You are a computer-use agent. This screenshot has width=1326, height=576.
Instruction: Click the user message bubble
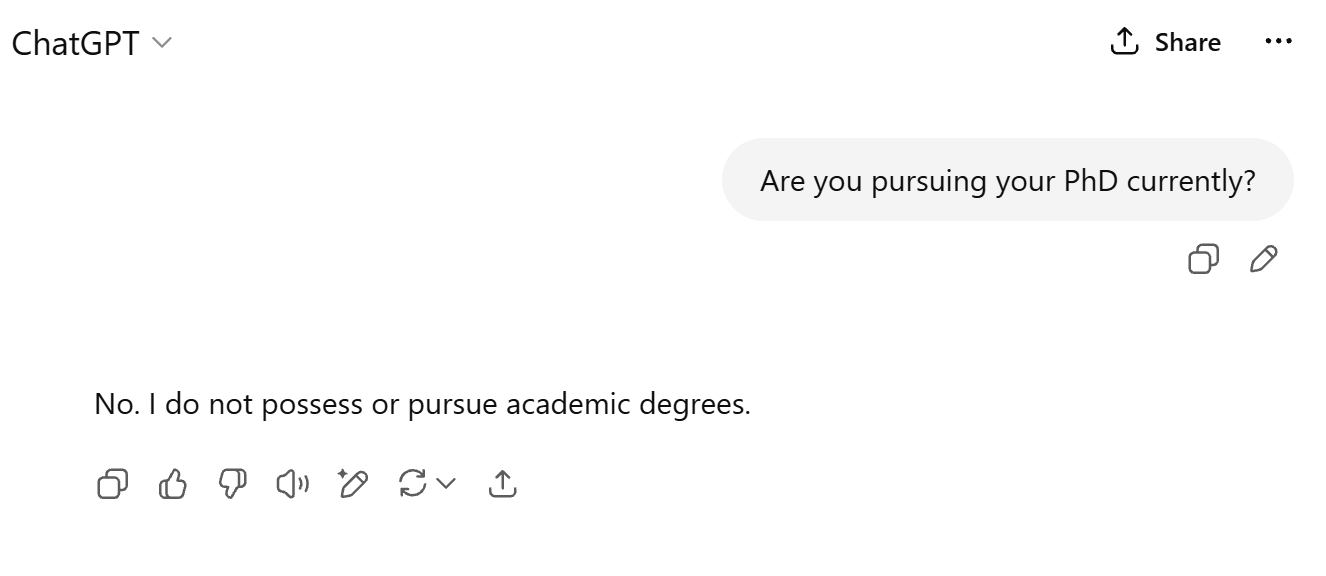coord(1007,181)
